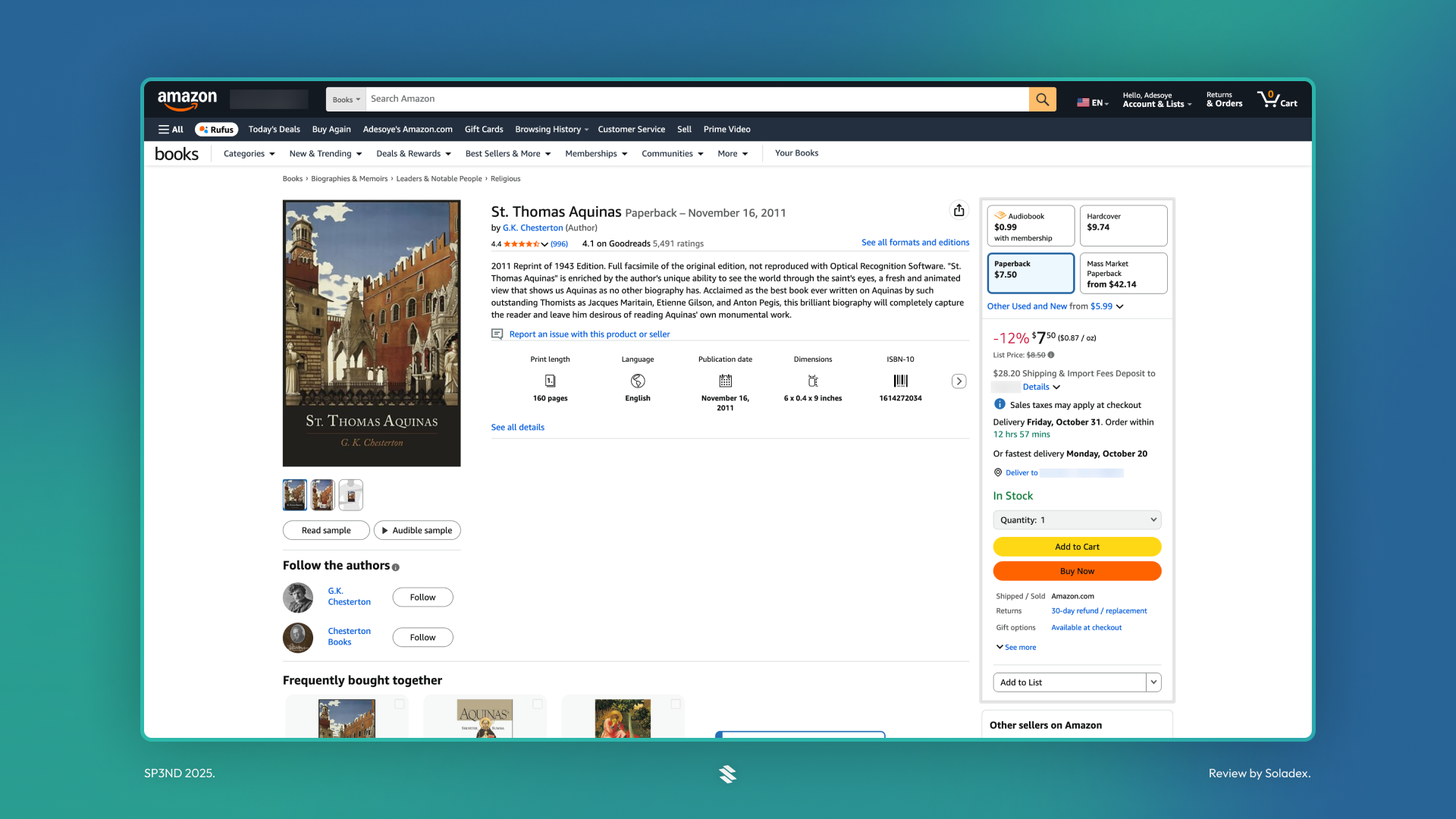This screenshot has height=819, width=1456.
Task: Click next arrow in product details carousel
Action: (959, 381)
